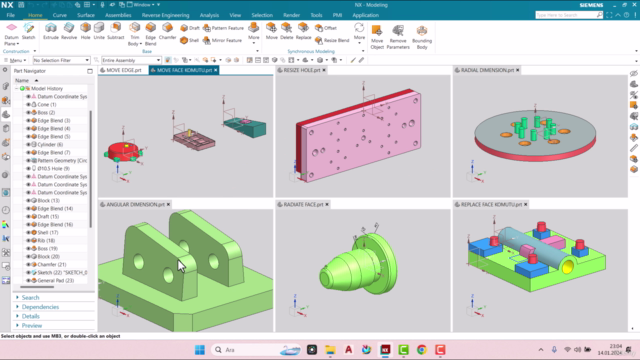Toggle visibility of Rib (18) feature
This screenshot has height=360, width=640.
[28, 240]
